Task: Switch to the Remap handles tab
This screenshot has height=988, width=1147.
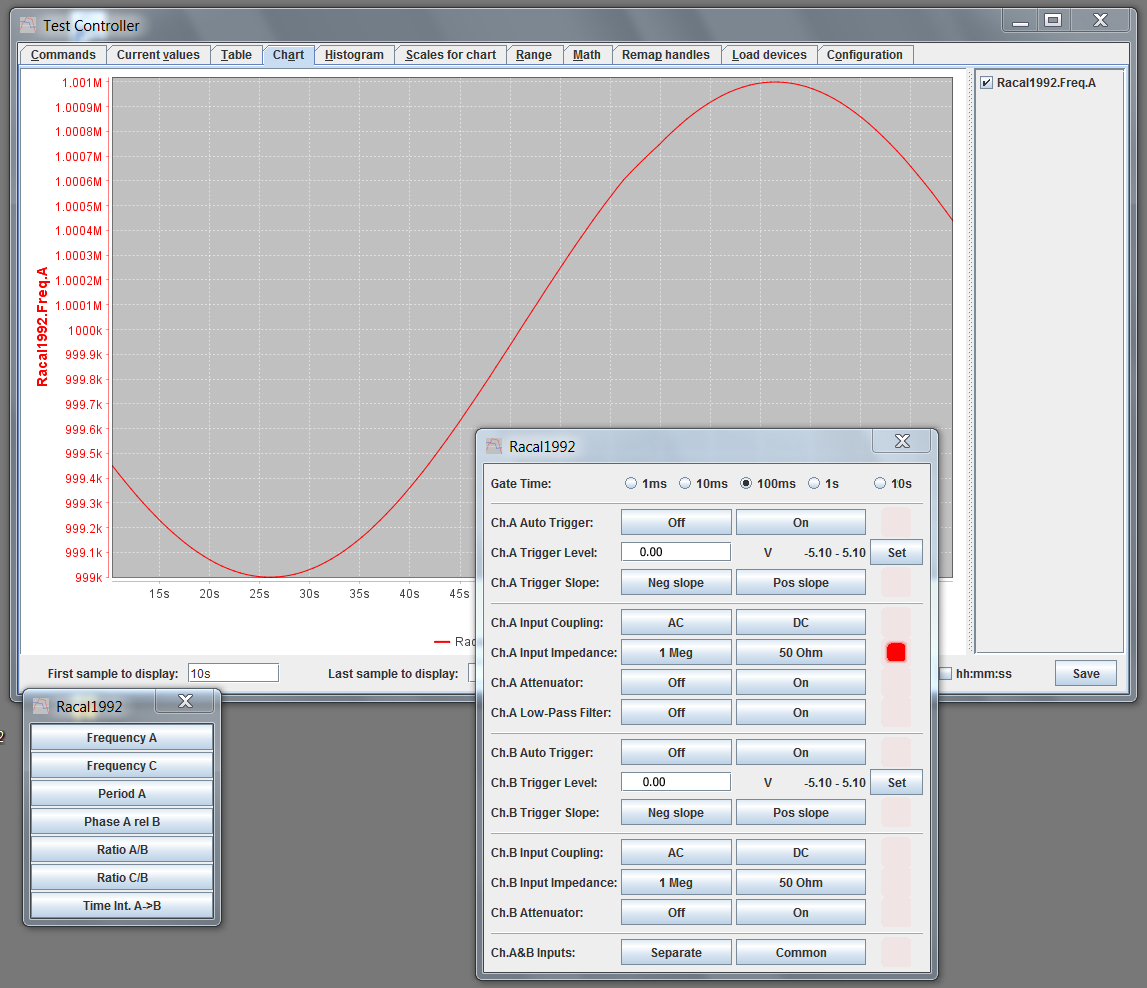Action: (x=666, y=55)
